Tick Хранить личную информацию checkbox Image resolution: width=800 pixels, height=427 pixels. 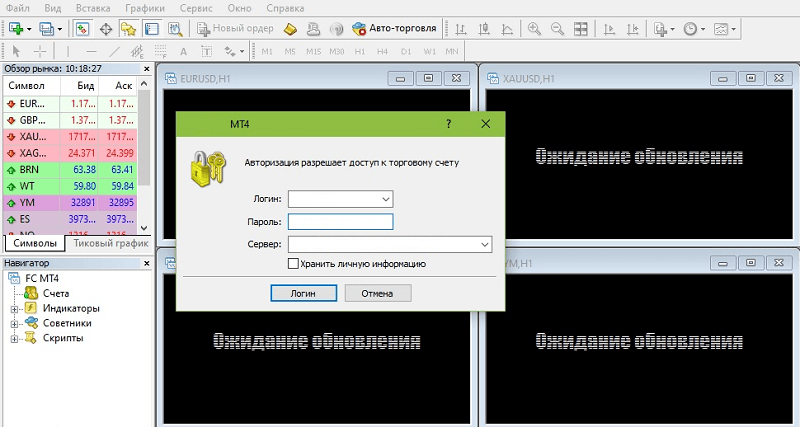[x=293, y=264]
